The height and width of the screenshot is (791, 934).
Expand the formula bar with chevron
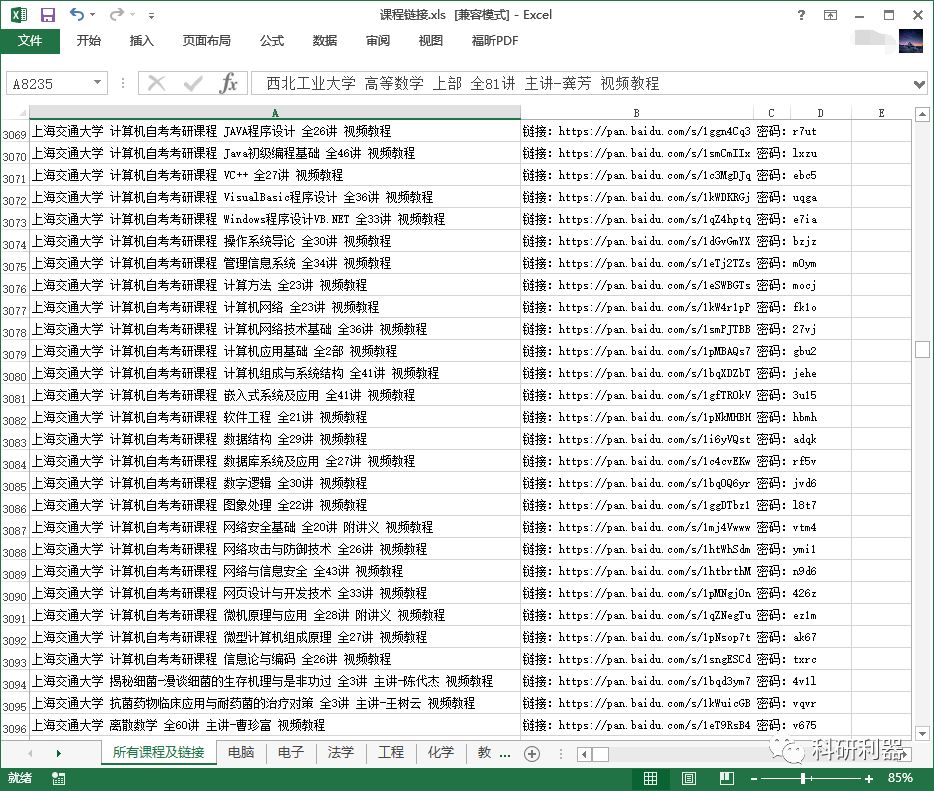(x=919, y=84)
